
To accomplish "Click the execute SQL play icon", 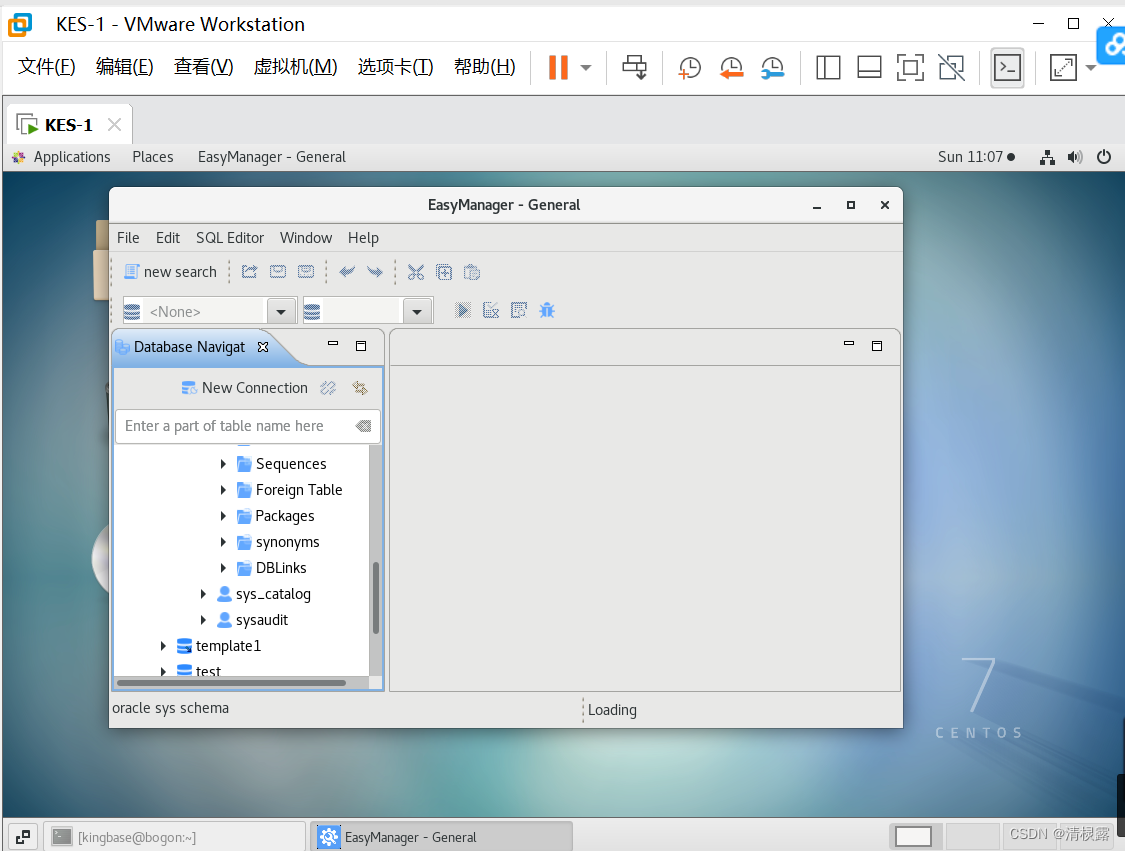I will coord(463,310).
